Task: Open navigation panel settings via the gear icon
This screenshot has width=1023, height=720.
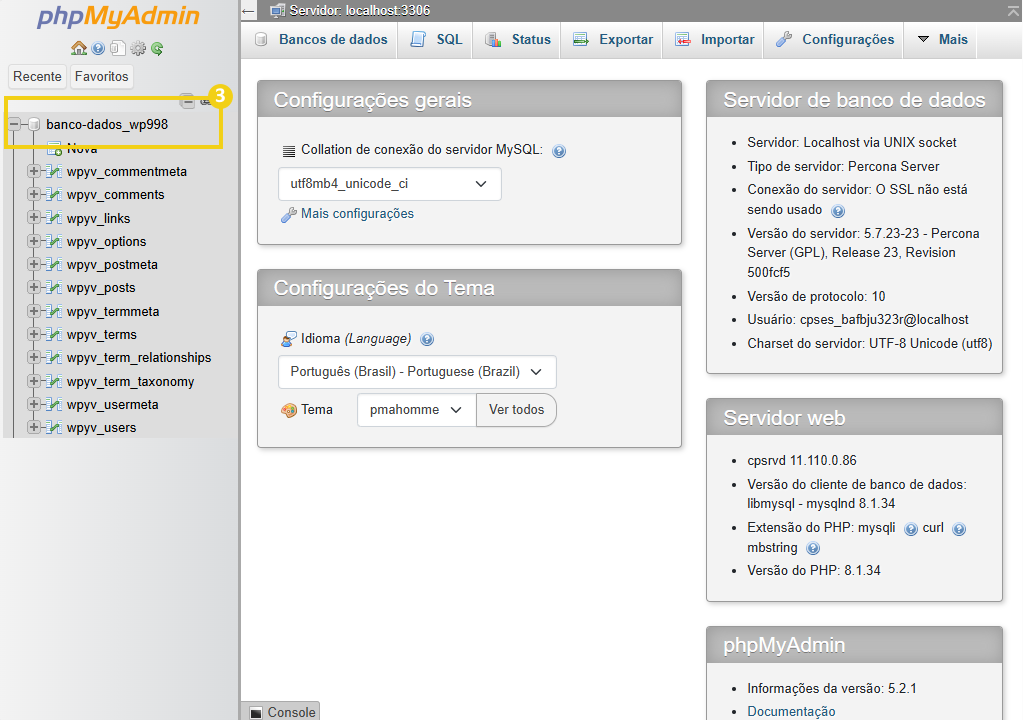Action: click(137, 47)
